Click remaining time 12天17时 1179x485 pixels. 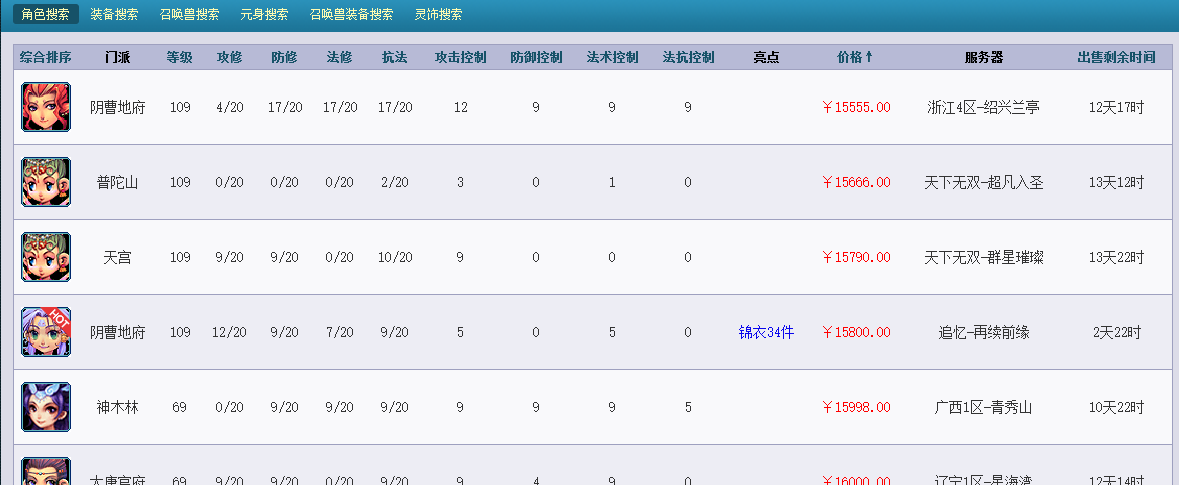tap(1116, 108)
